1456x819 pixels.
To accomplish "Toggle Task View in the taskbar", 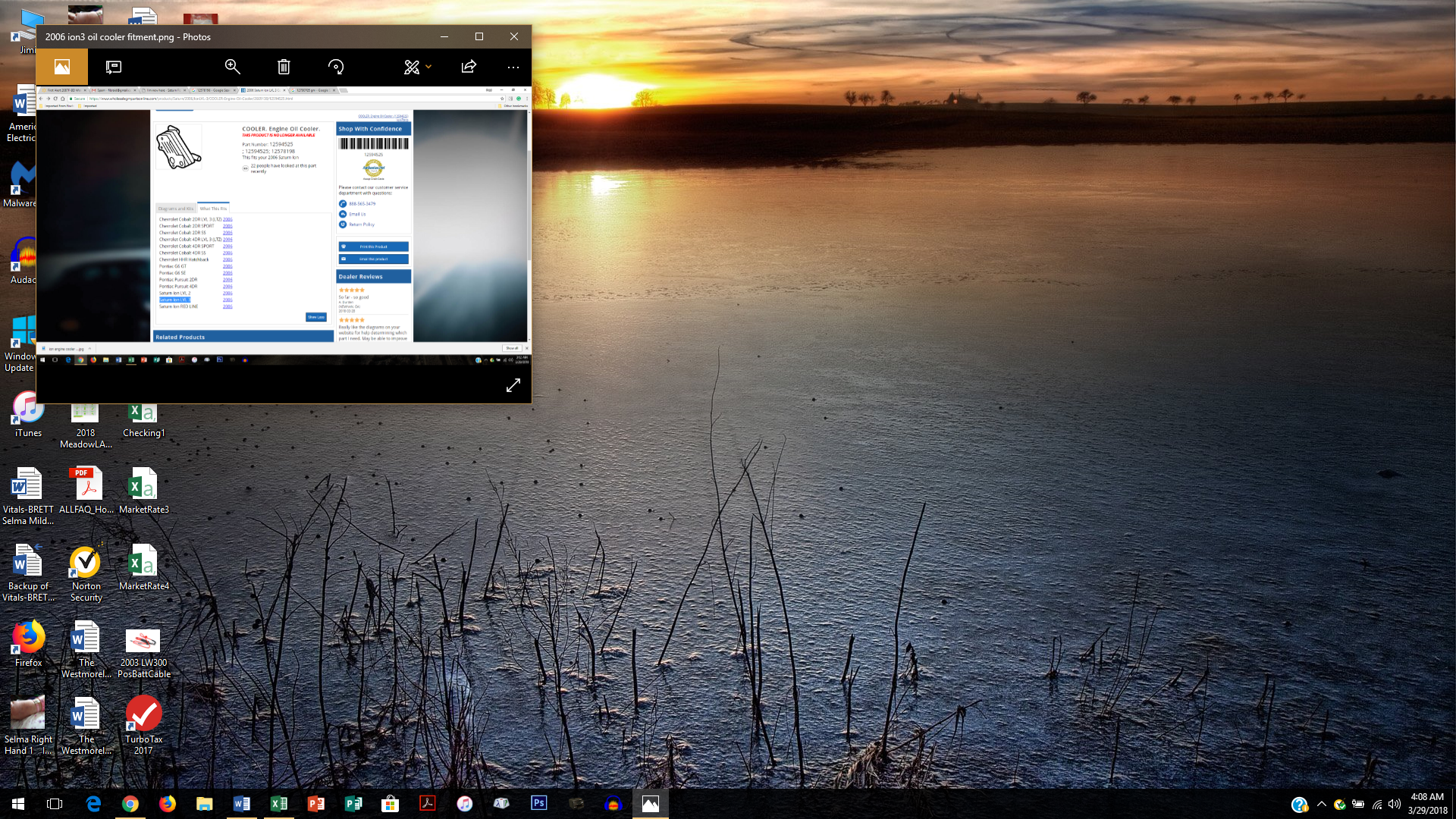I will click(55, 803).
